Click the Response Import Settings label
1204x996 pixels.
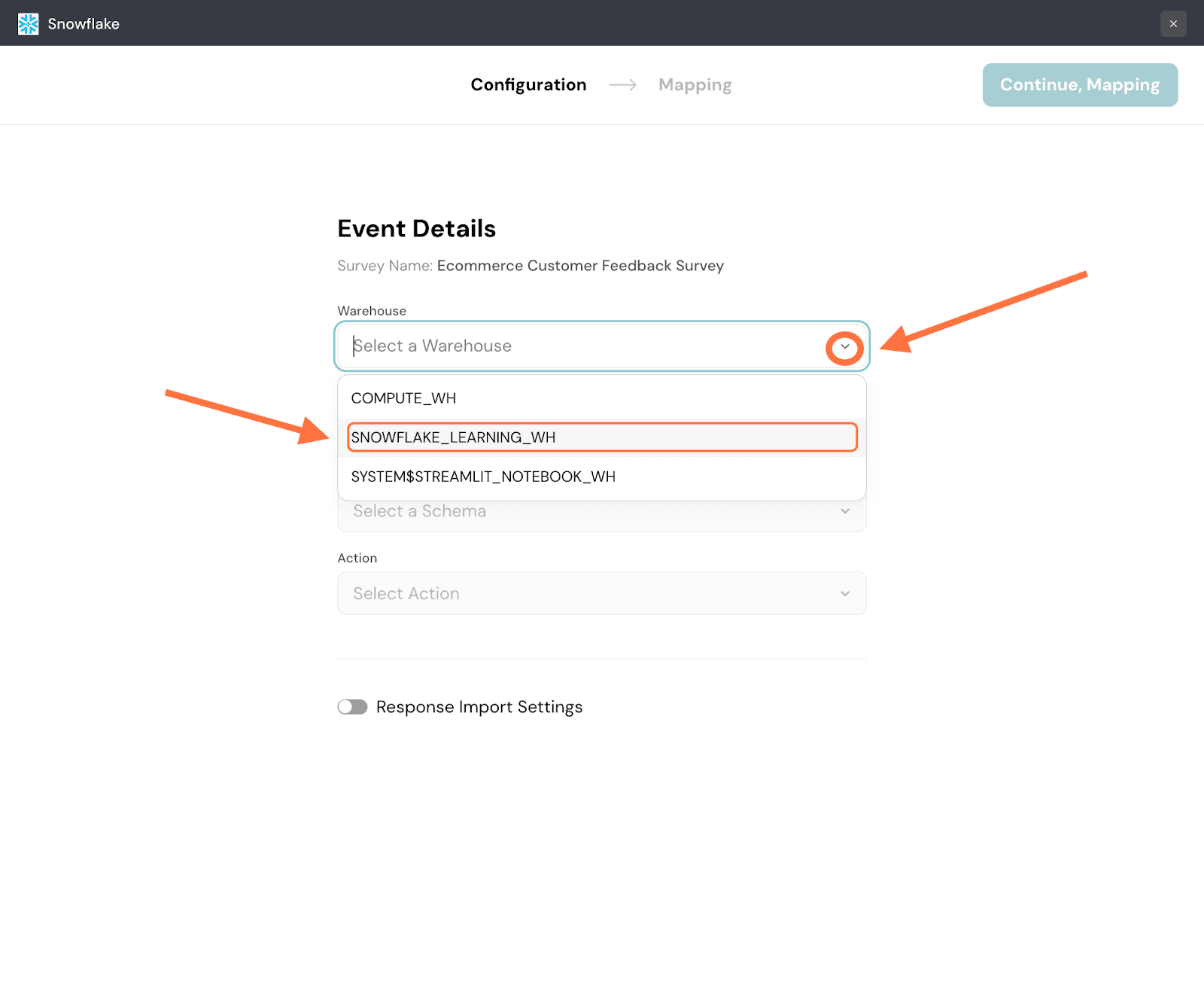click(x=479, y=707)
